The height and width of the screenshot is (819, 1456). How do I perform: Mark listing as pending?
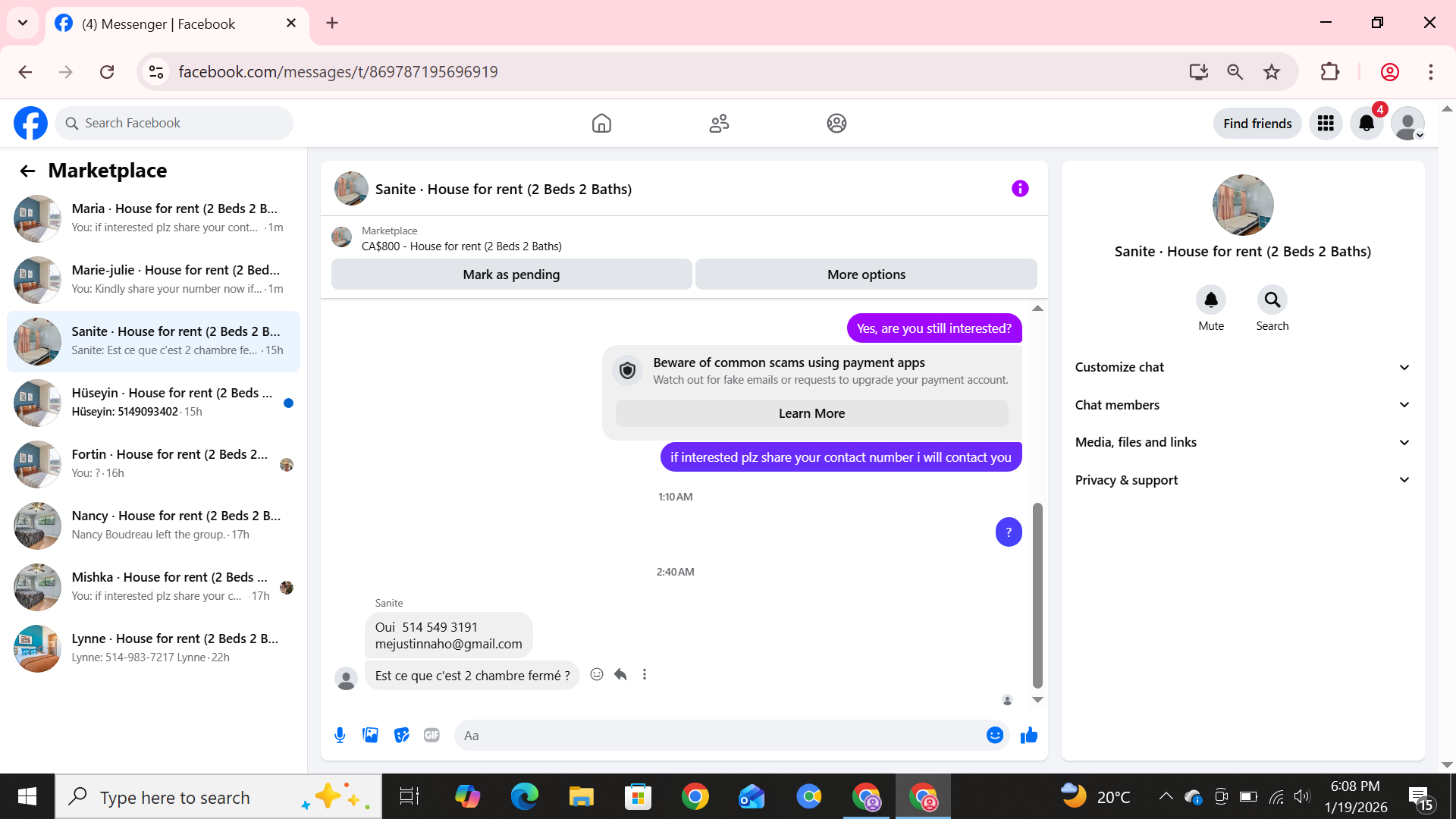511,275
